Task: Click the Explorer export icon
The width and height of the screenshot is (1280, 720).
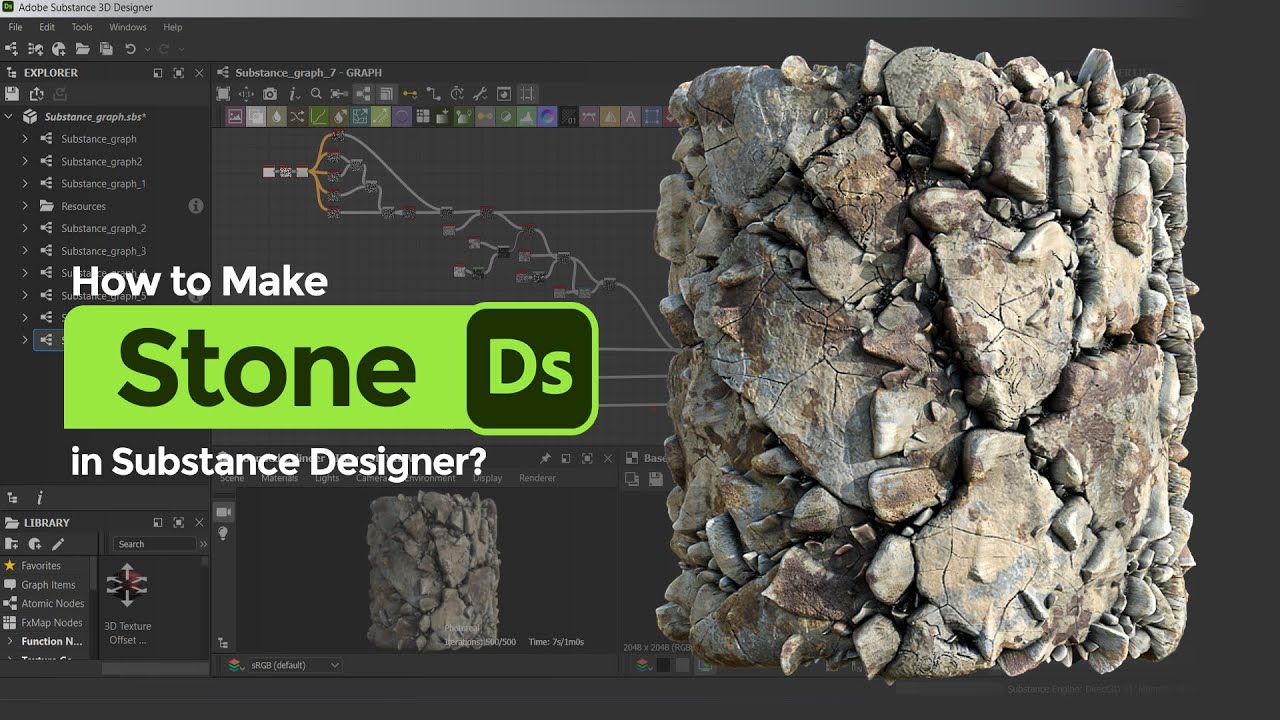Action: point(37,94)
